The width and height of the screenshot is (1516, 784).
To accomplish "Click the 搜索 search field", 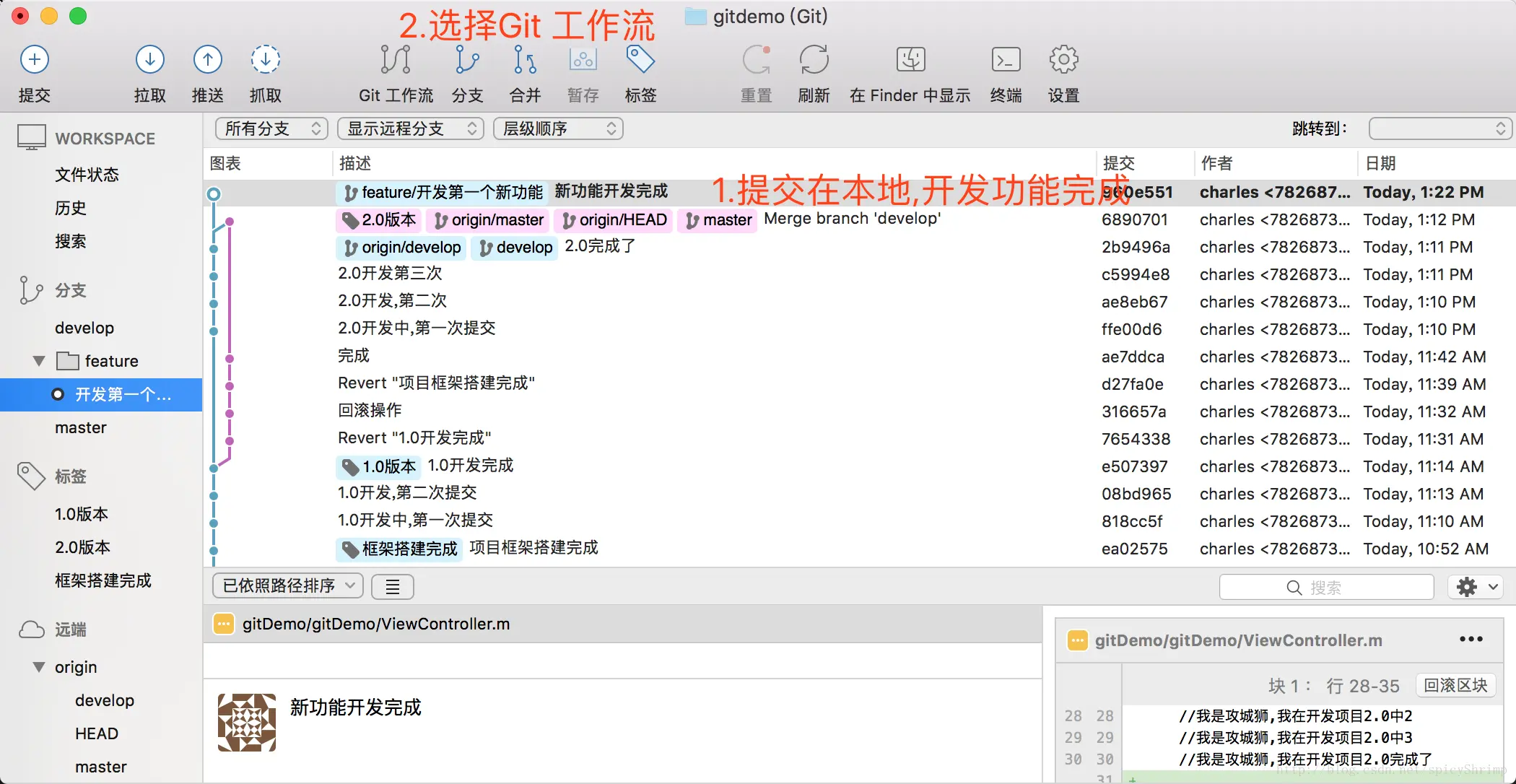I will coord(1326,588).
